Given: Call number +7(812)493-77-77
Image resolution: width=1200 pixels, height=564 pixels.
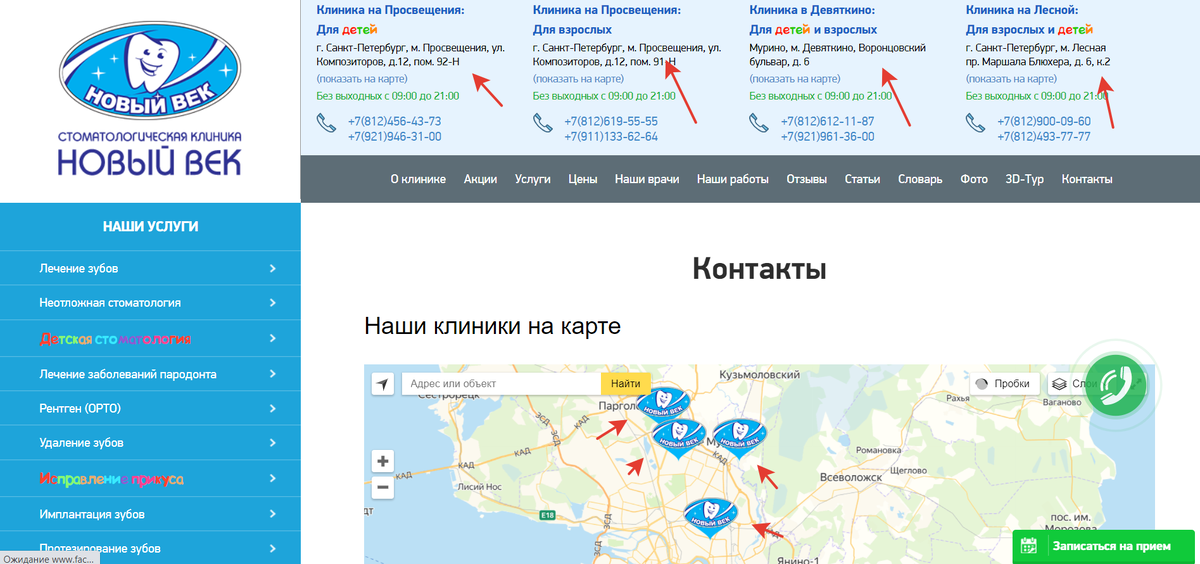Looking at the screenshot, I should [x=1044, y=137].
